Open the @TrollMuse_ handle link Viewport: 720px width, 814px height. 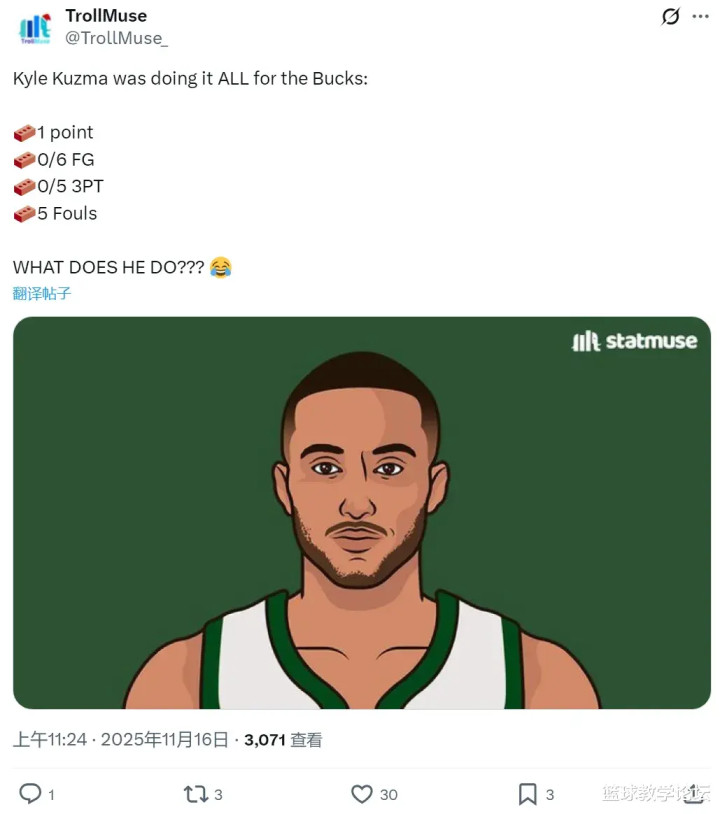point(117,38)
